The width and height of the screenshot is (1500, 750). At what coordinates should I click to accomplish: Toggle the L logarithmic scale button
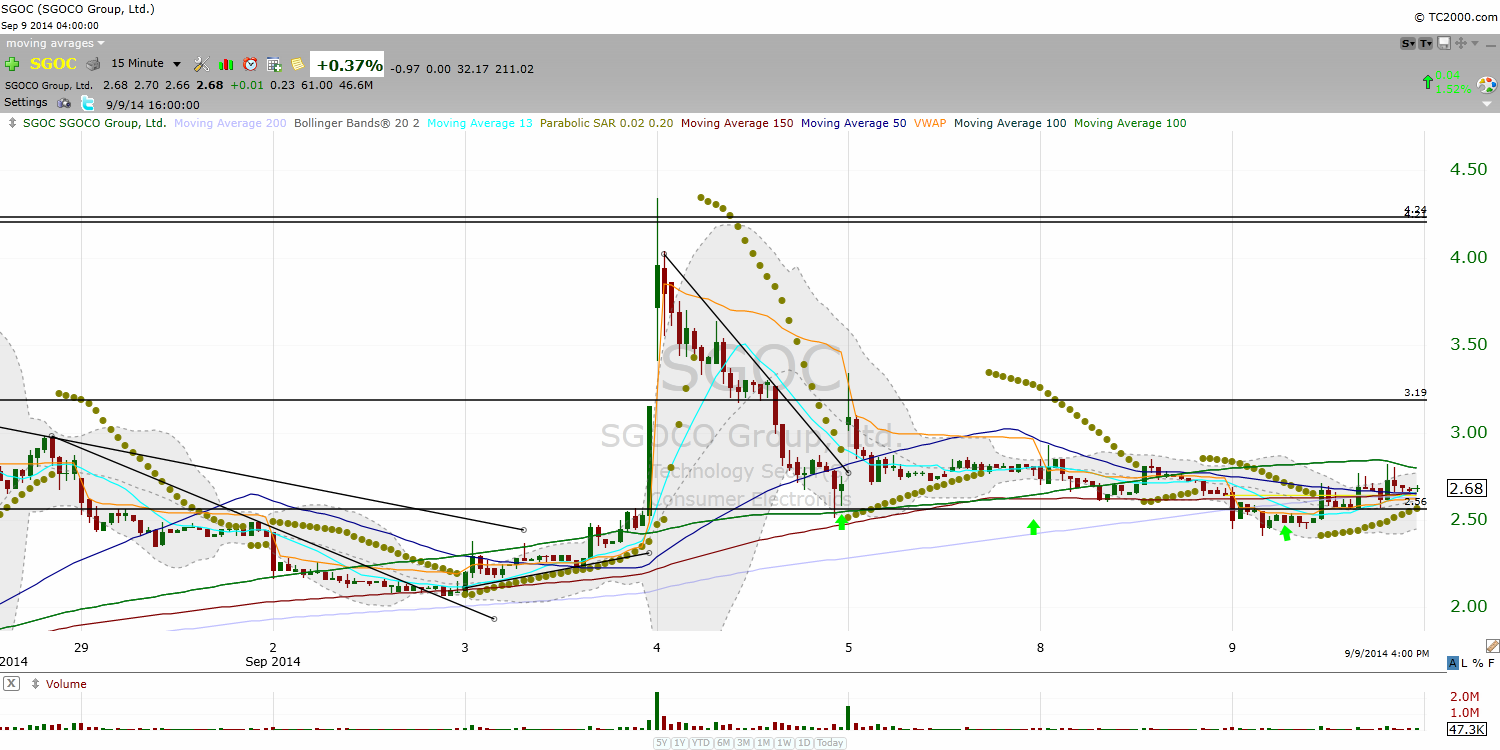[1466, 663]
